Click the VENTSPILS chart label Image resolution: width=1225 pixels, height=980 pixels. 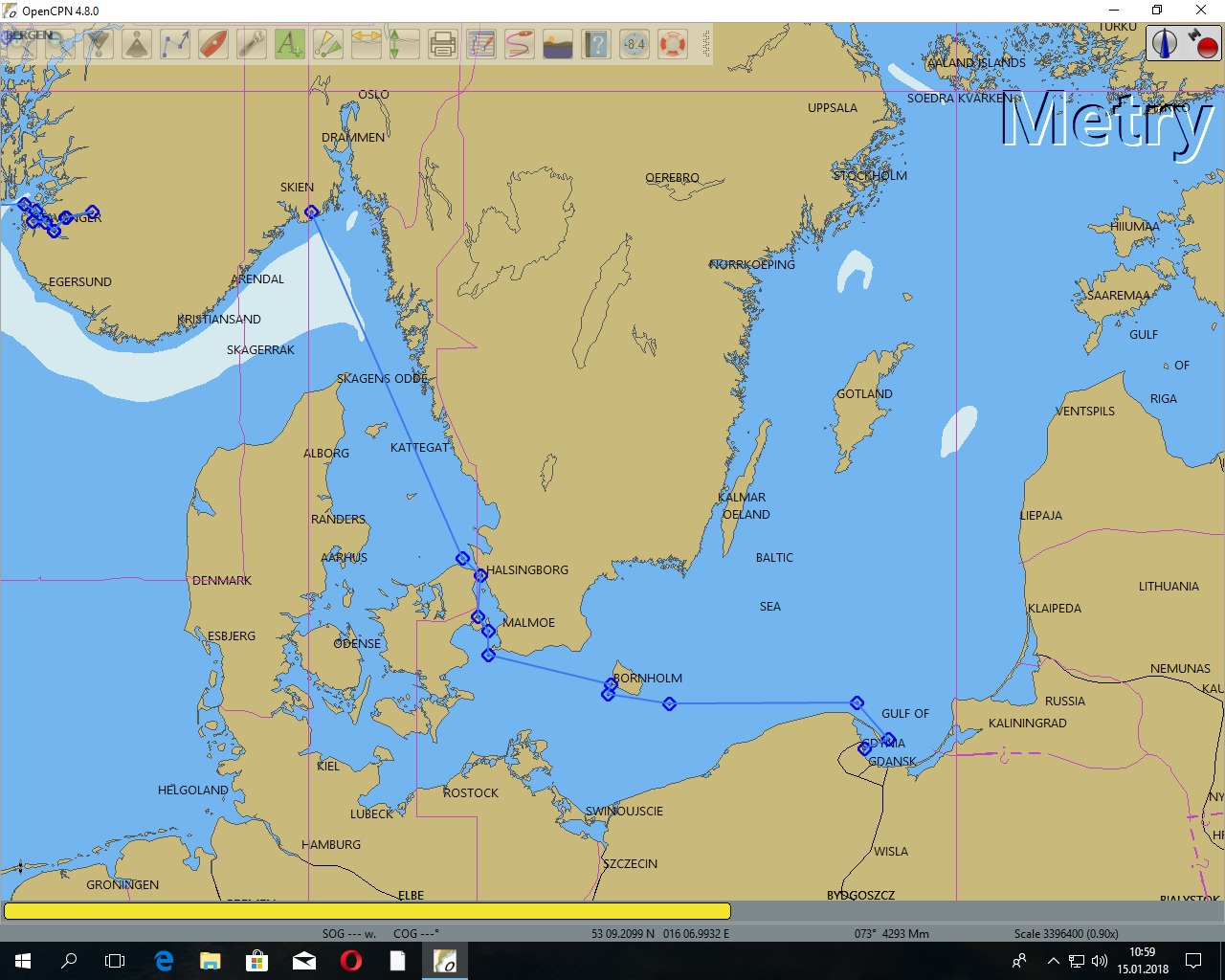coord(1085,412)
